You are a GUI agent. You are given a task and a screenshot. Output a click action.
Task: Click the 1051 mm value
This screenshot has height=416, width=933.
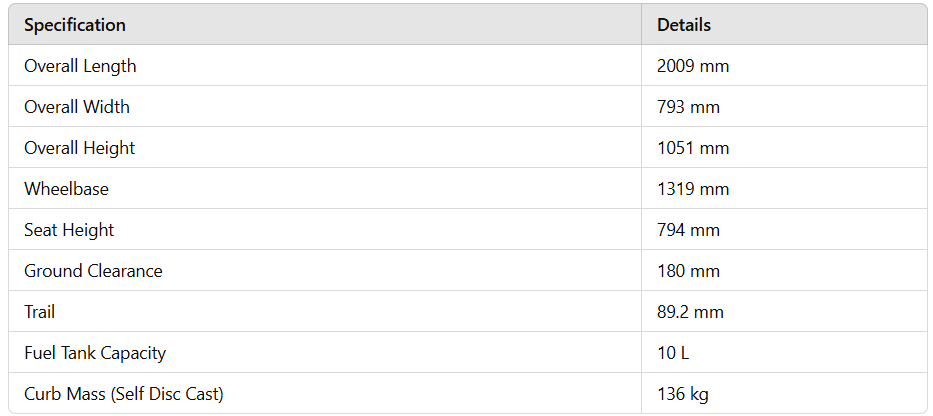693,148
